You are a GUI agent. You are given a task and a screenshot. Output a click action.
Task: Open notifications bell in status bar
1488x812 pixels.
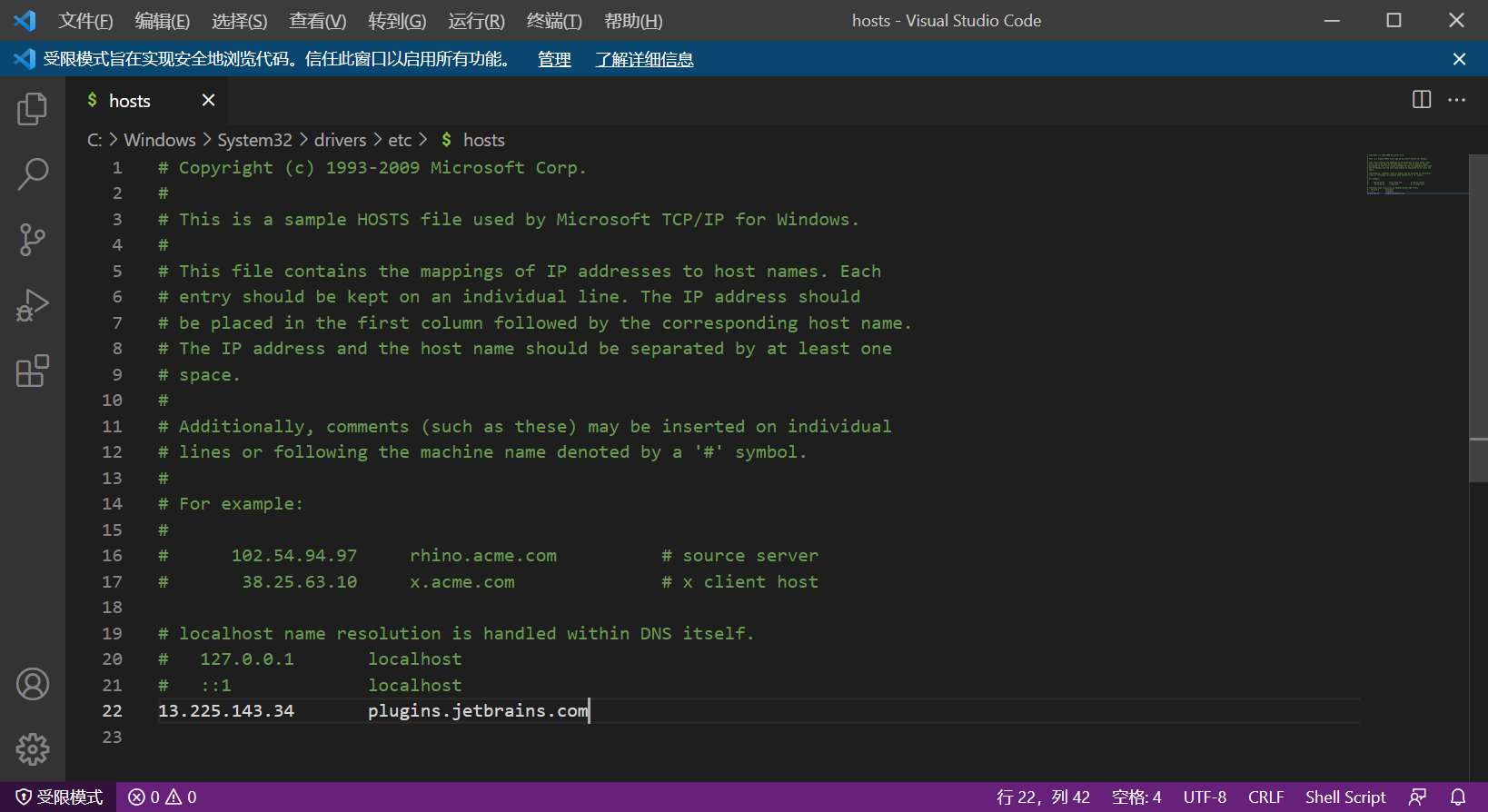point(1458,797)
